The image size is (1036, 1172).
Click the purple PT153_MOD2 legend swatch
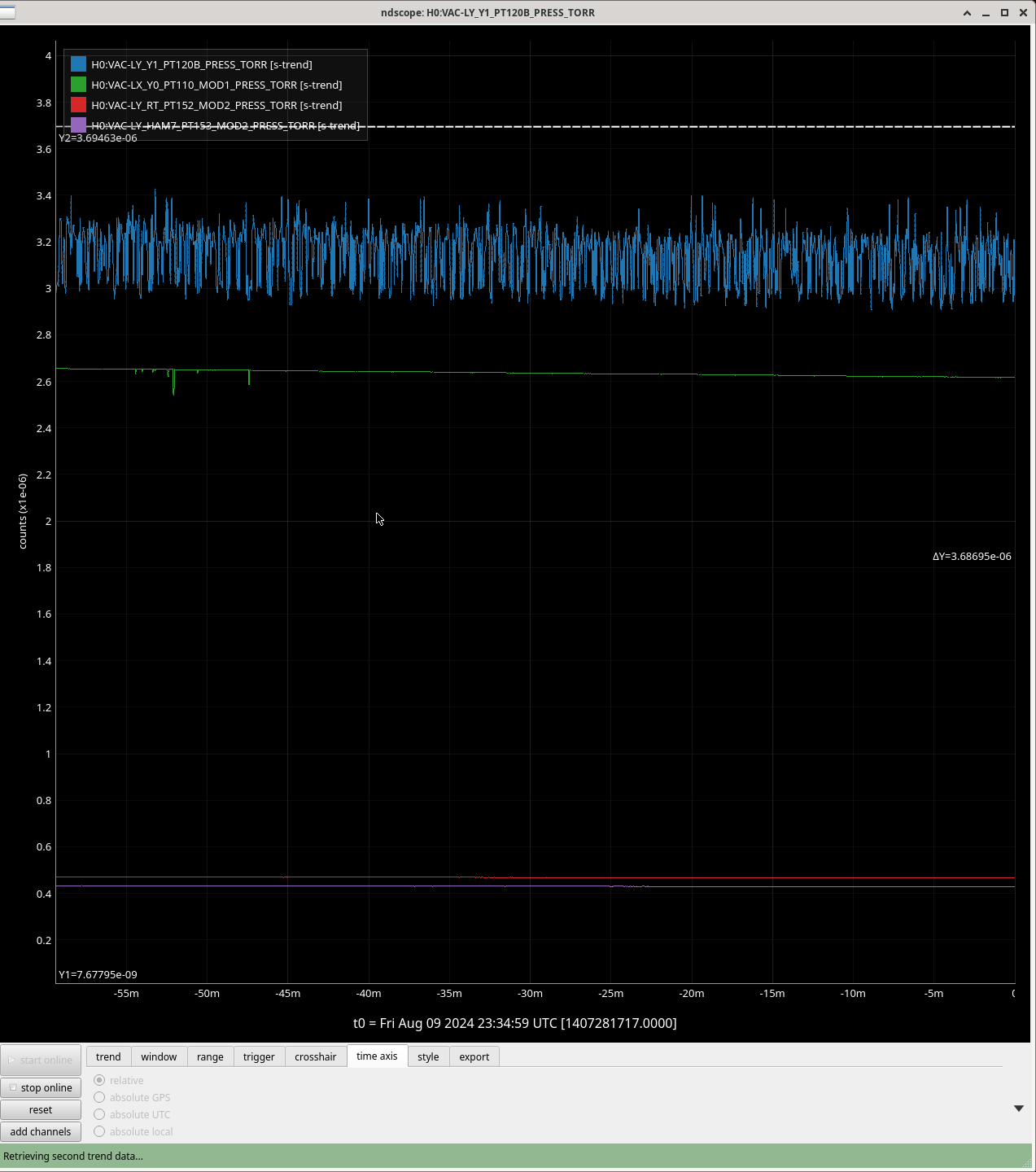click(x=78, y=125)
